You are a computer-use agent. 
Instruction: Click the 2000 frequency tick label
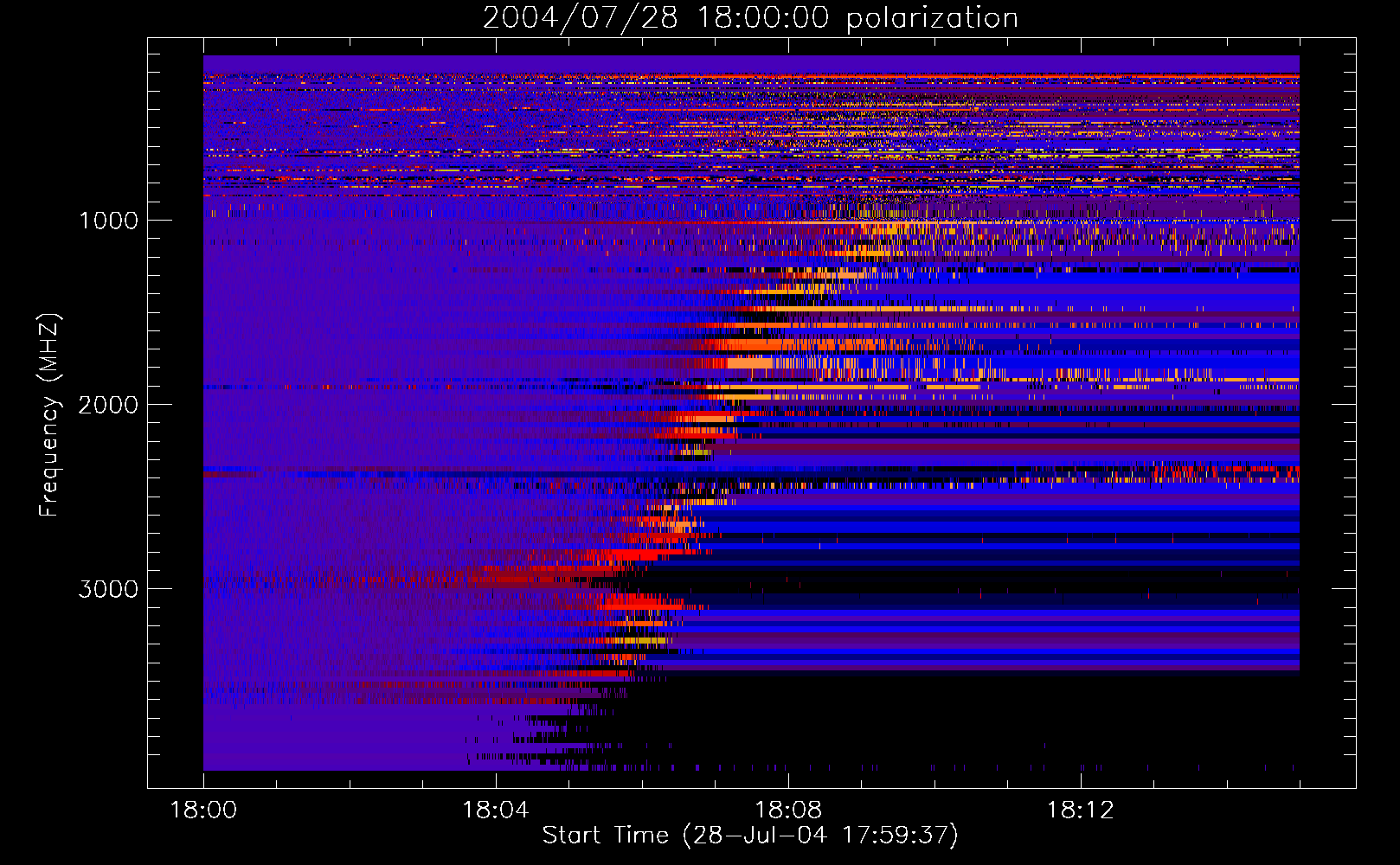pyautogui.click(x=108, y=405)
